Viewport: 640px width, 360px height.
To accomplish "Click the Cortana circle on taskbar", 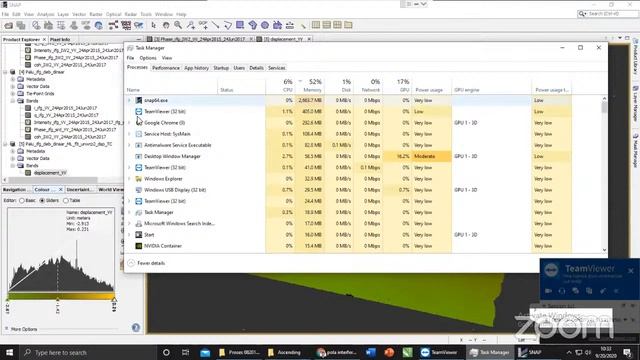I will [x=166, y=352].
